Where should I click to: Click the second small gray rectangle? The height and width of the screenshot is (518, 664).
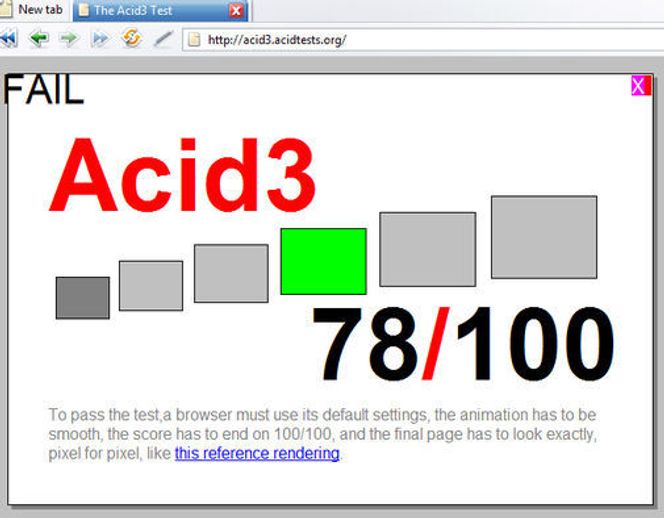[x=151, y=286]
